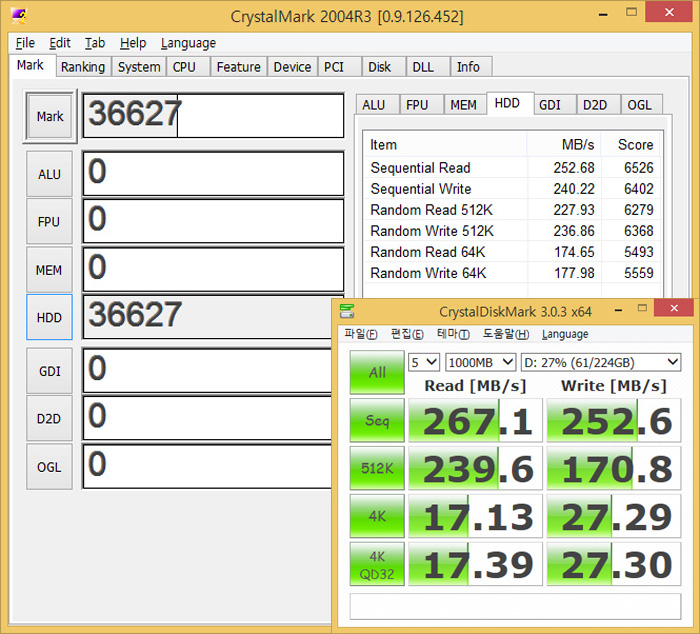Click the Item column header

[445, 145]
